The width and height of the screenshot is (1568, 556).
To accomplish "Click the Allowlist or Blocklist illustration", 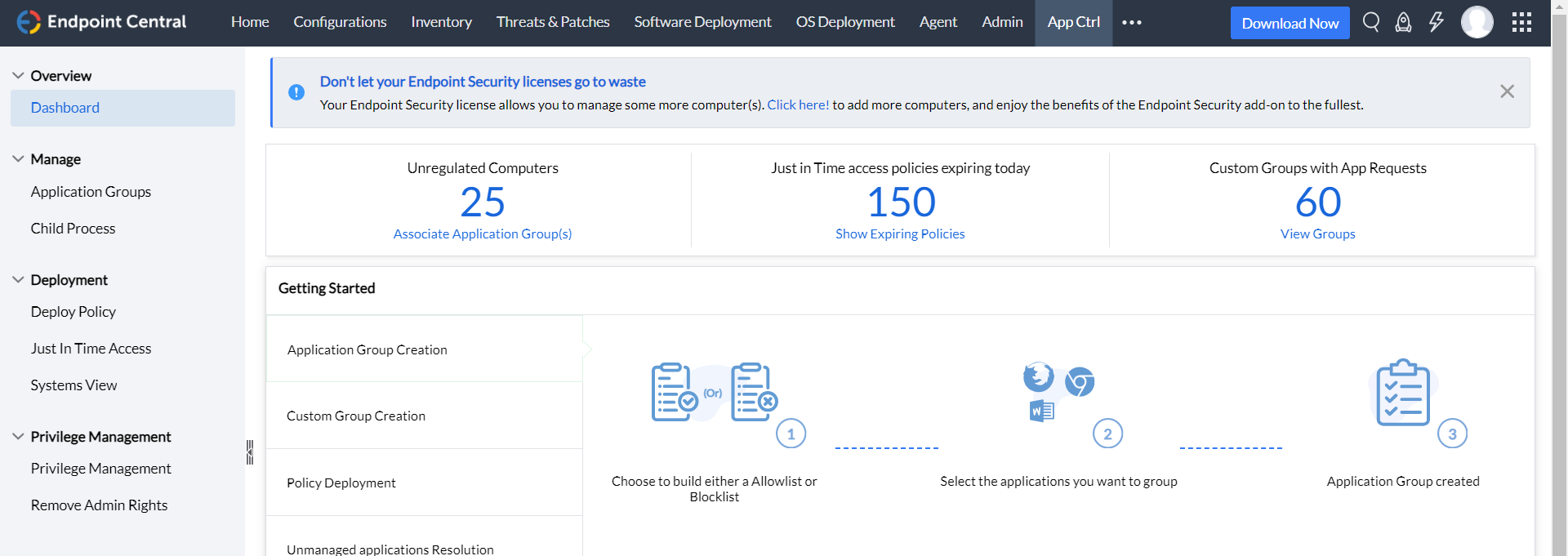I will coord(715,392).
